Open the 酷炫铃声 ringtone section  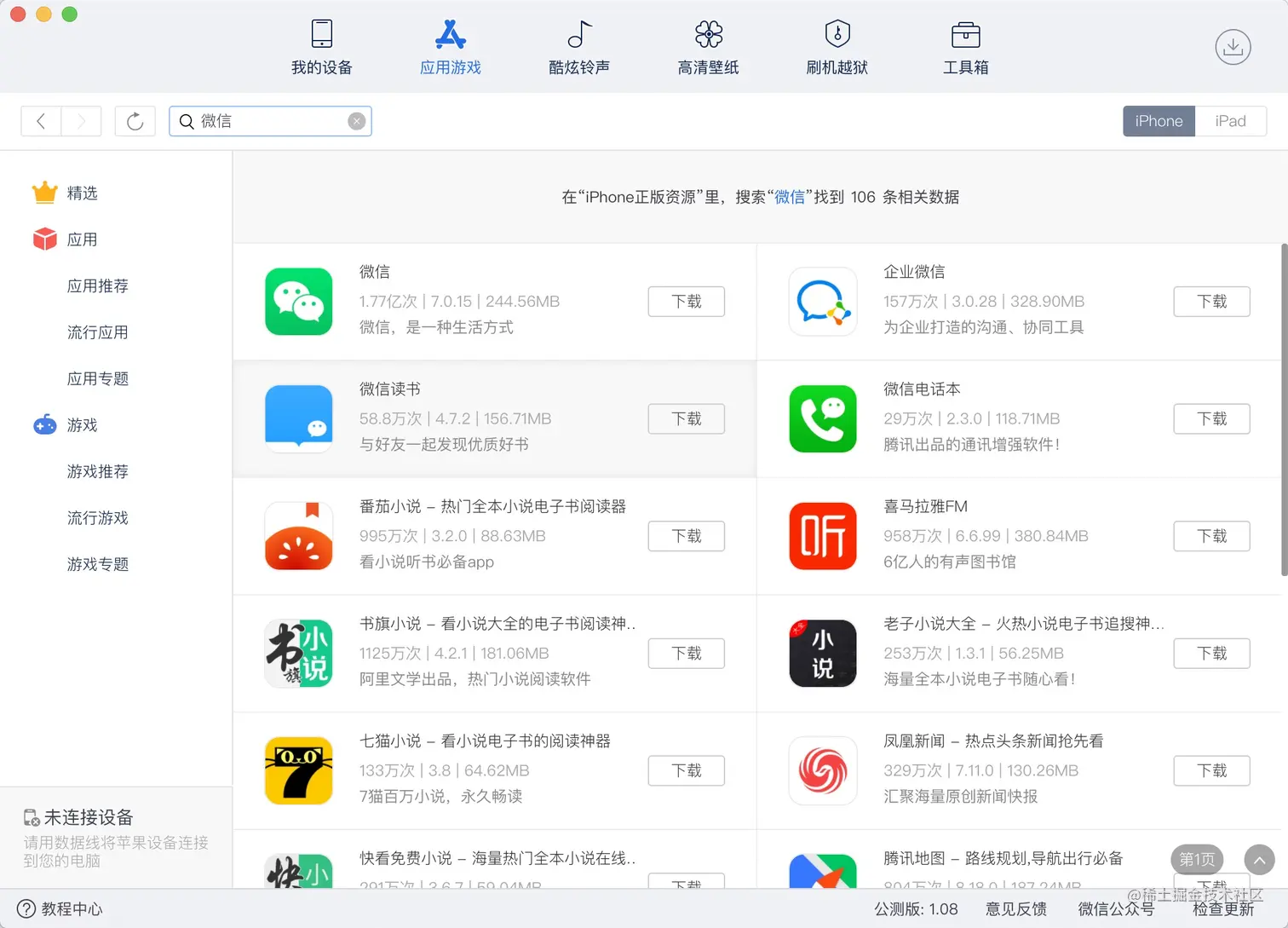579,47
